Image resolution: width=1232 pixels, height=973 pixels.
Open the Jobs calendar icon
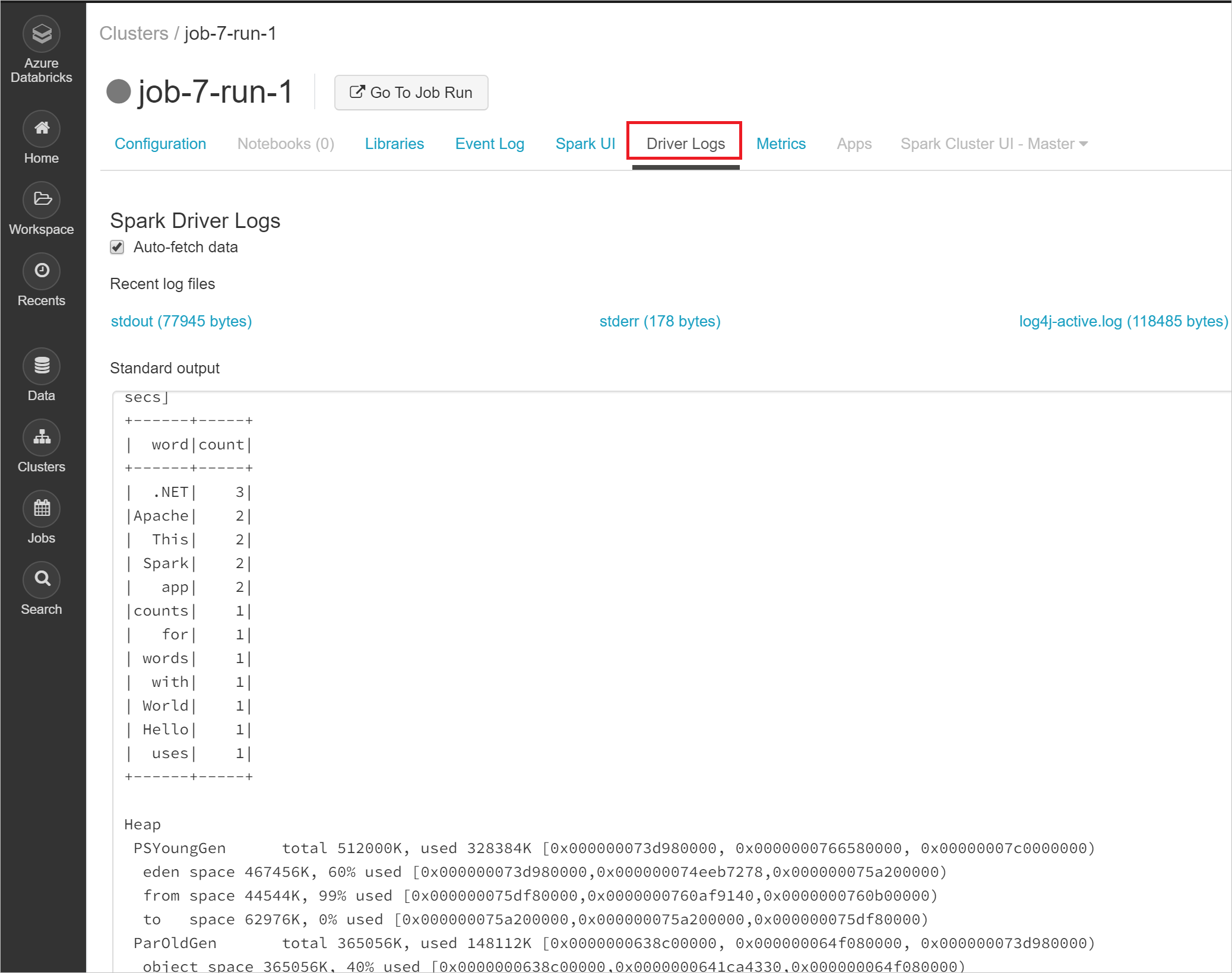41,509
